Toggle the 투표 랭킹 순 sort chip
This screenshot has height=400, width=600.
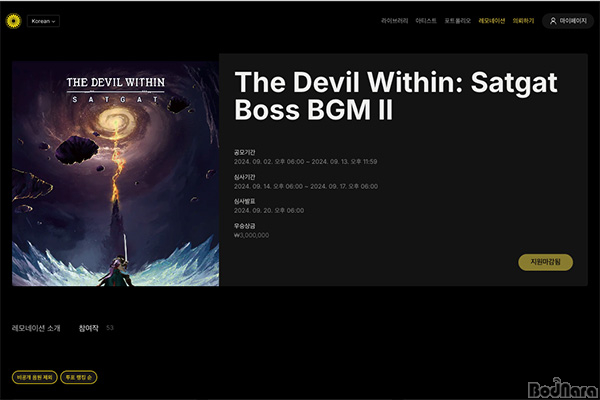click(x=78, y=377)
